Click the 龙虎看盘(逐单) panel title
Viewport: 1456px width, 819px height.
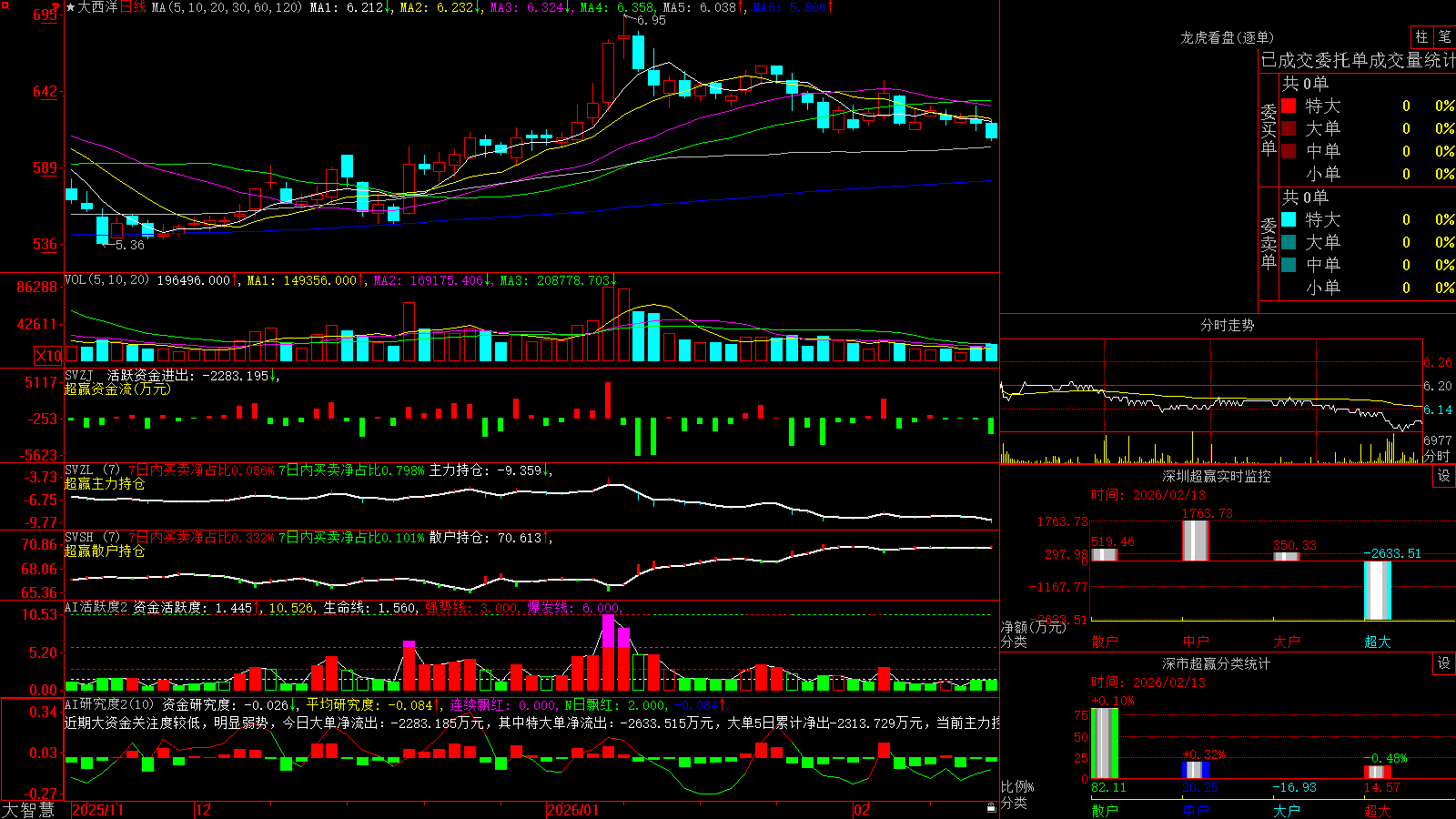[x=1227, y=37]
